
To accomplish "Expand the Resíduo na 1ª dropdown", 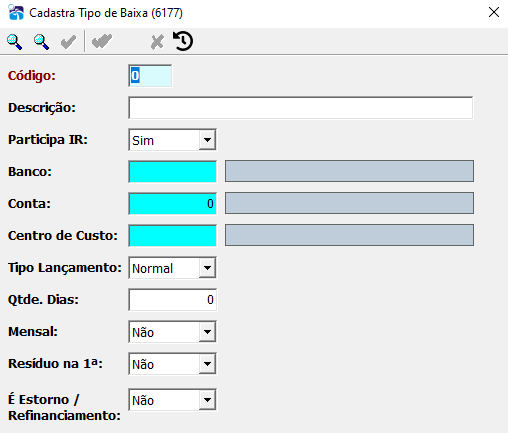I will point(207,364).
